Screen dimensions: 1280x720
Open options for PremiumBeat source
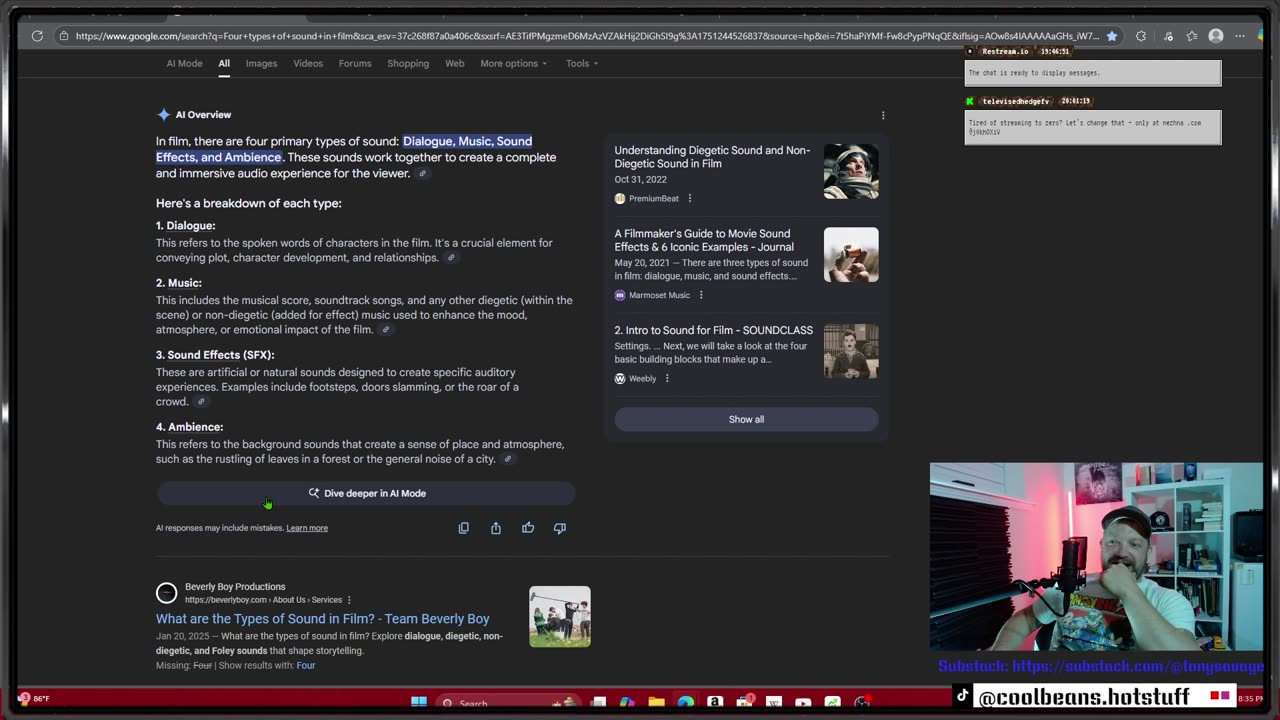click(x=689, y=198)
